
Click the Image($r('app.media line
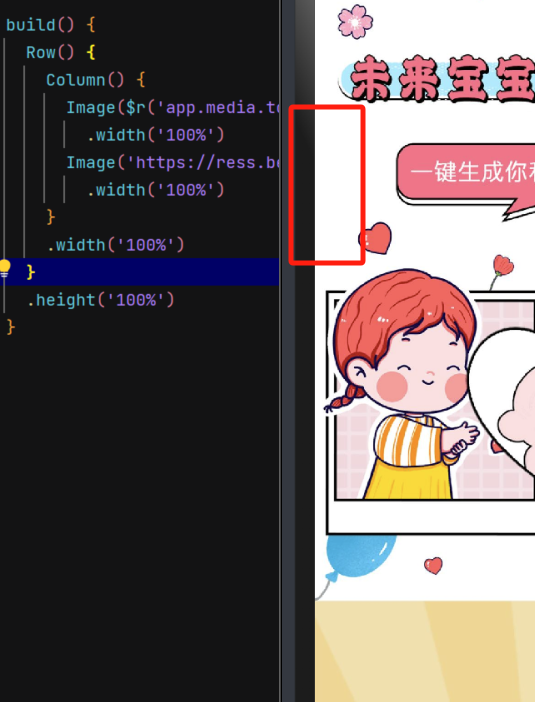coord(173,107)
